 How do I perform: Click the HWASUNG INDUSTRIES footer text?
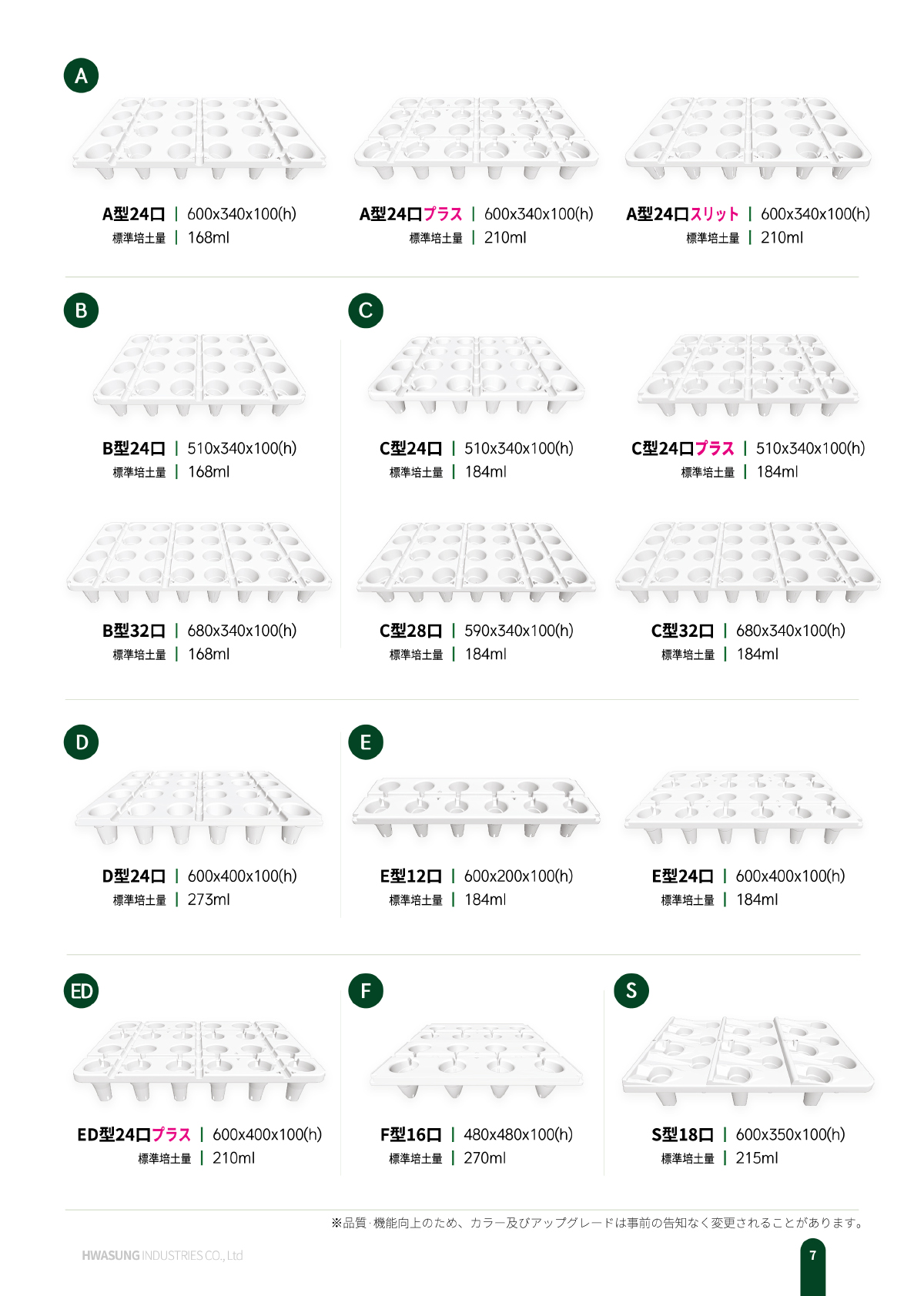click(162, 1255)
